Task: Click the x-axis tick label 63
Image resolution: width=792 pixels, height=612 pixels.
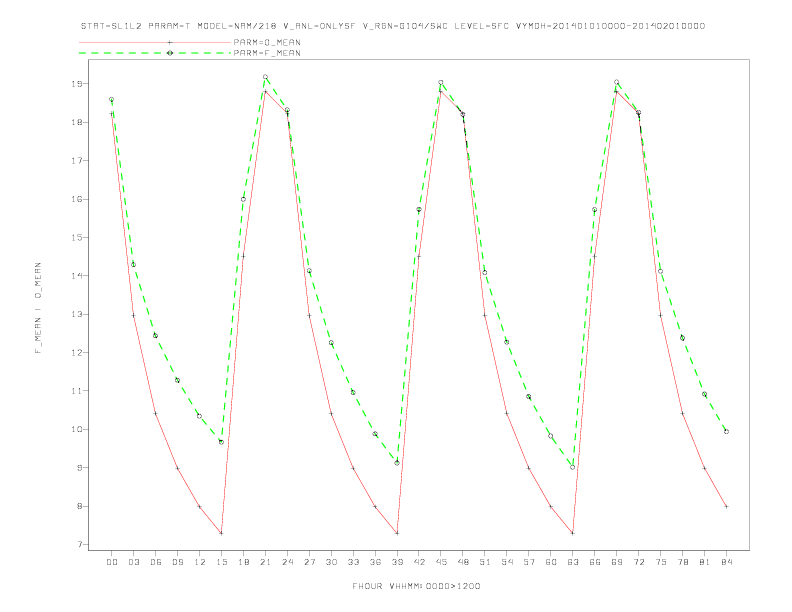Action: [573, 562]
